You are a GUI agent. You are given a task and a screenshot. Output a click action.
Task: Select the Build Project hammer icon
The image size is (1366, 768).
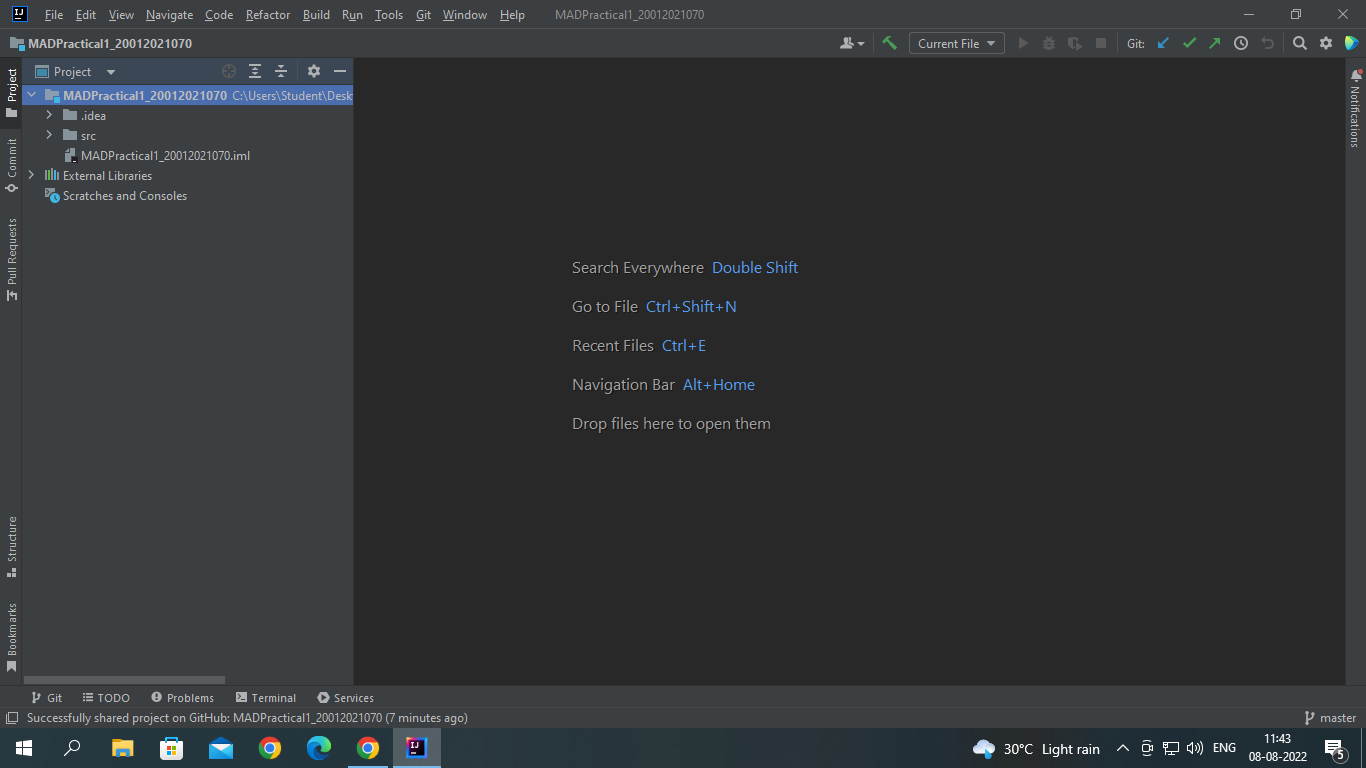click(x=890, y=43)
